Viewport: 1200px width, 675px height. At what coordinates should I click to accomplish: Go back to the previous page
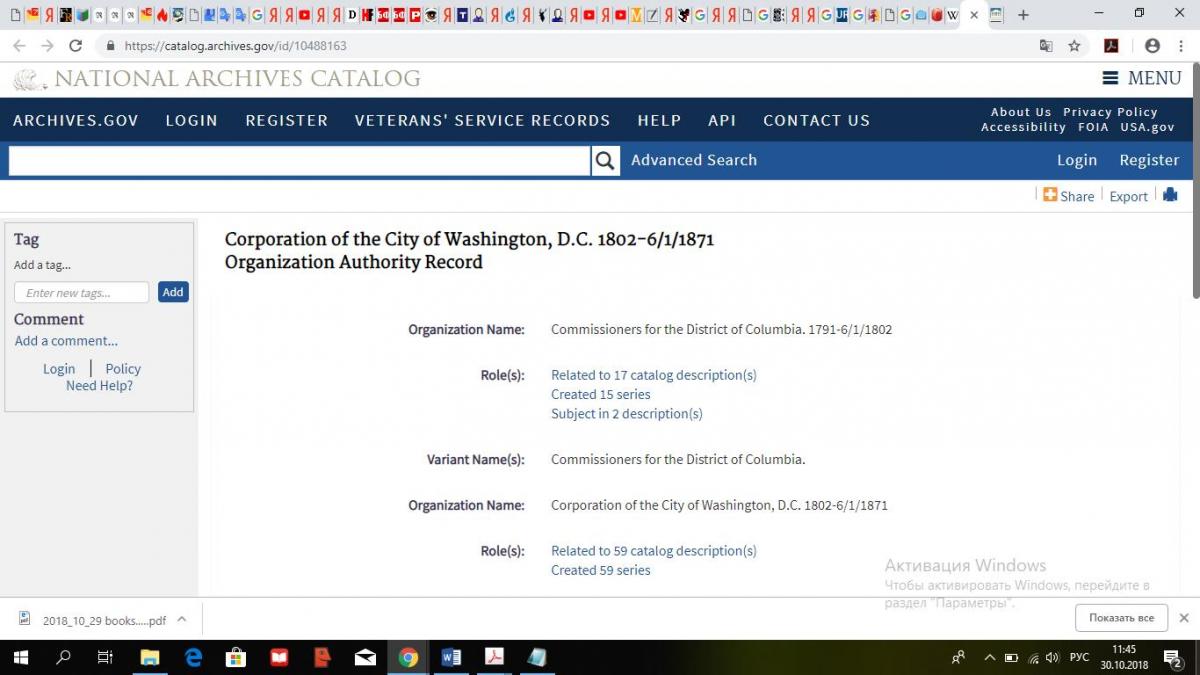pyautogui.click(x=19, y=46)
